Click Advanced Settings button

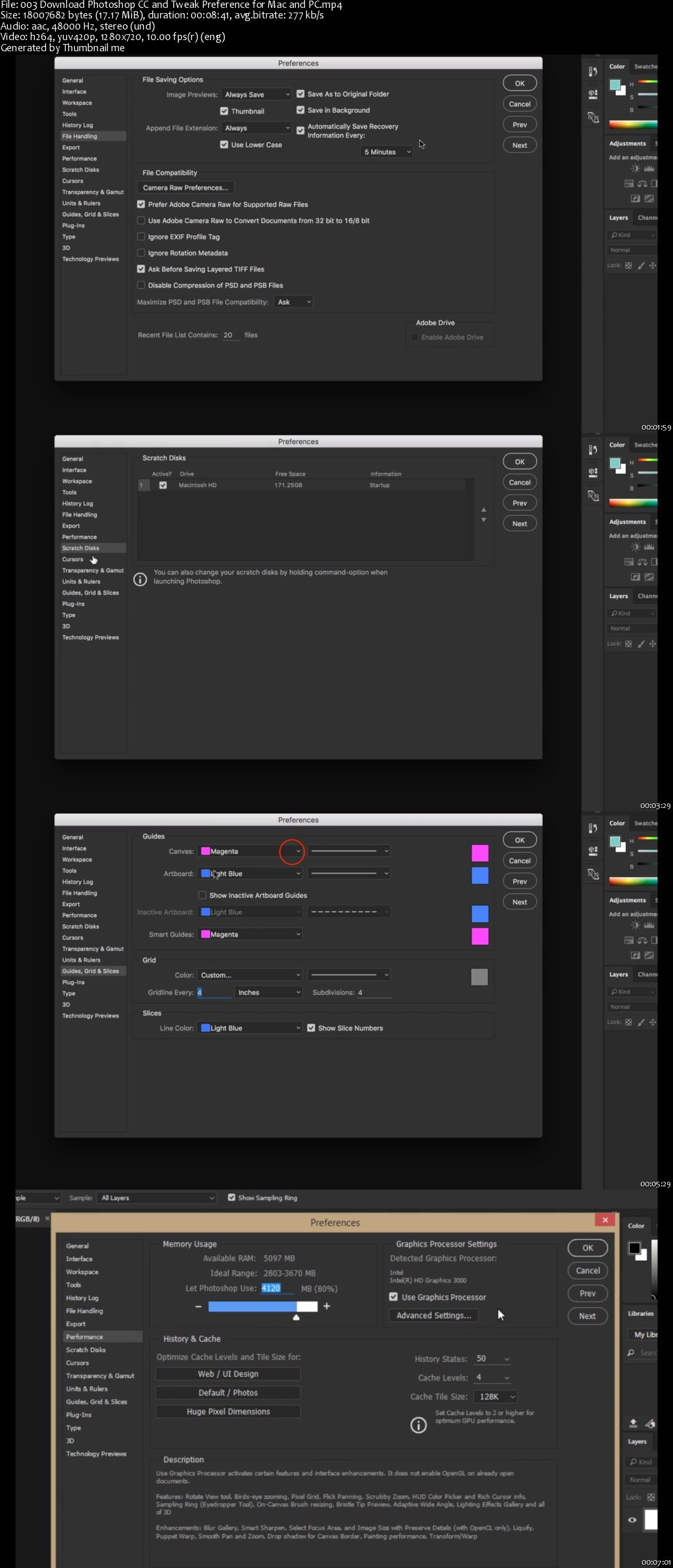click(x=434, y=1316)
